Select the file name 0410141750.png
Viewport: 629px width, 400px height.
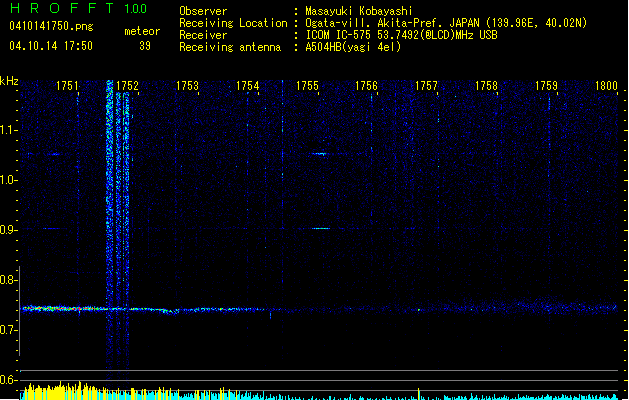(51, 26)
